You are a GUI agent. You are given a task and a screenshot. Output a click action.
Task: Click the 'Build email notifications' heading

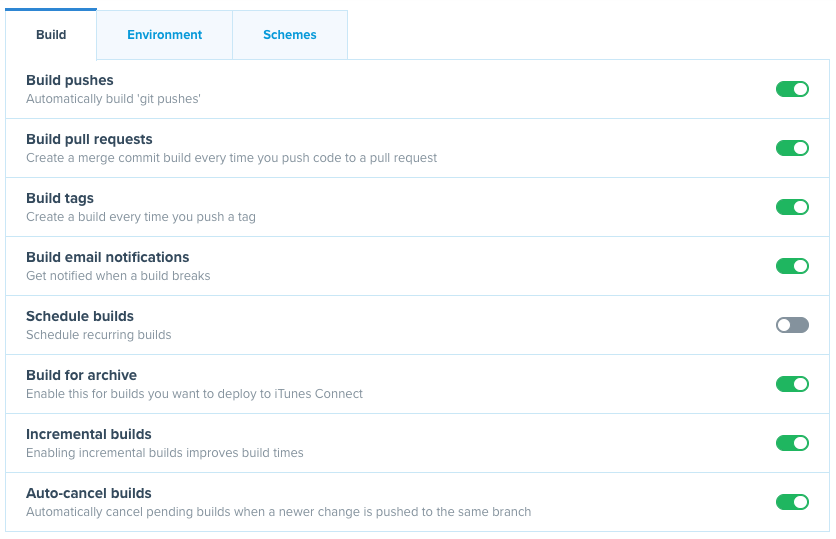108,257
